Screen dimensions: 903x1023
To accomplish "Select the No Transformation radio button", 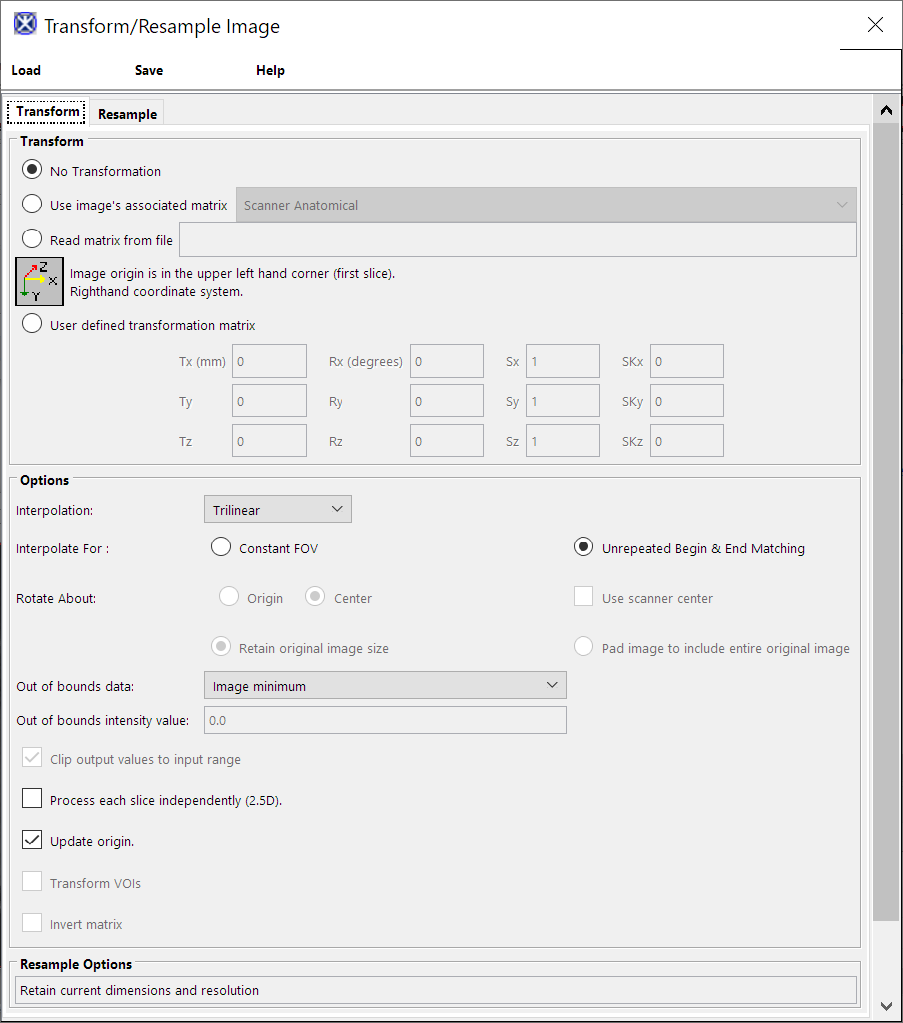I will coord(32,171).
